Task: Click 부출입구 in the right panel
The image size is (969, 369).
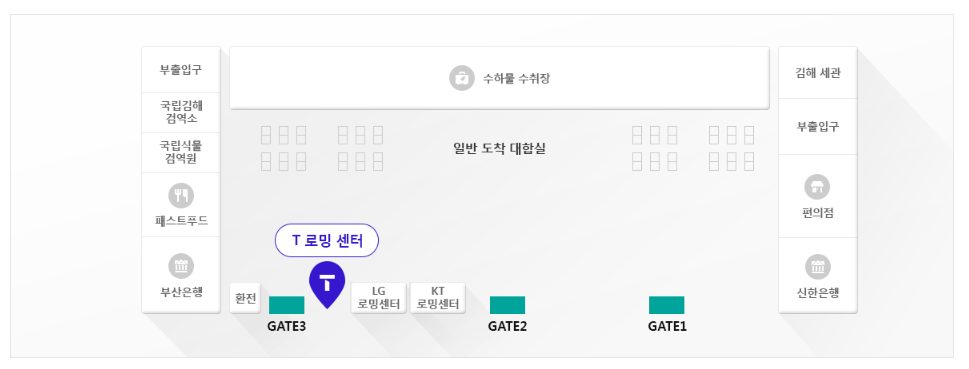Action: coord(817,127)
